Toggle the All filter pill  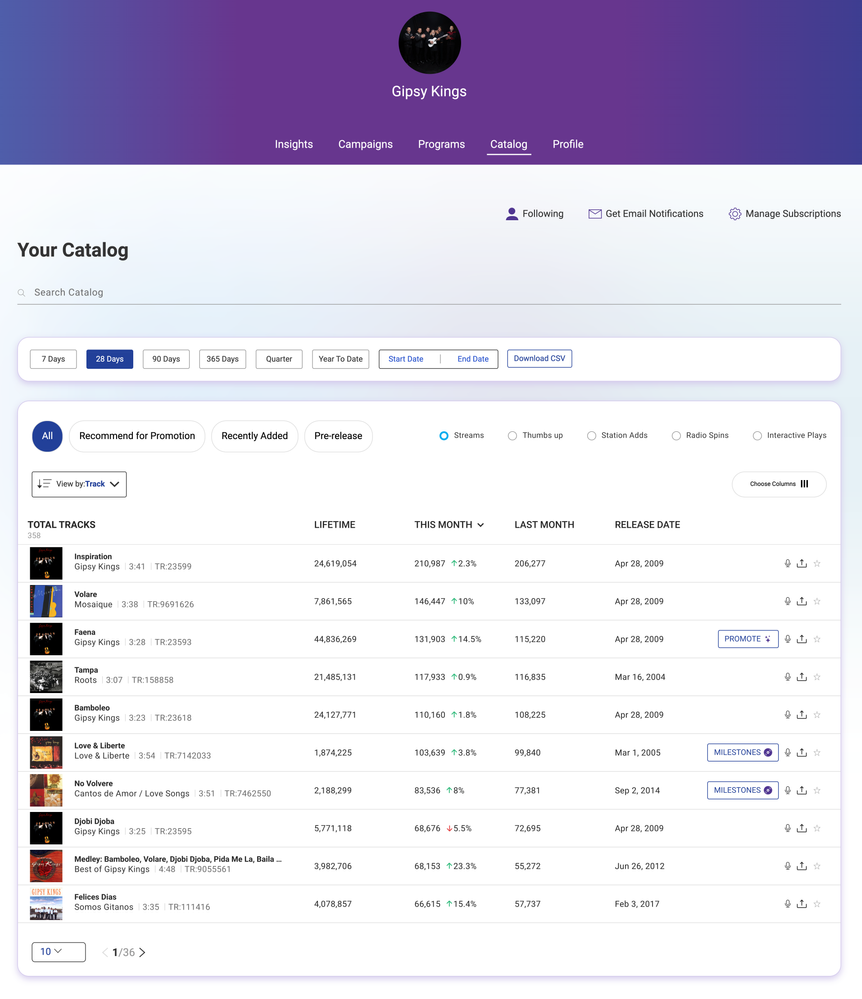(47, 436)
